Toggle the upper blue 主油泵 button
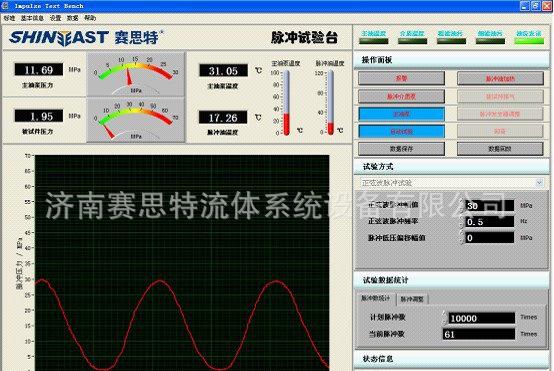 click(x=401, y=114)
